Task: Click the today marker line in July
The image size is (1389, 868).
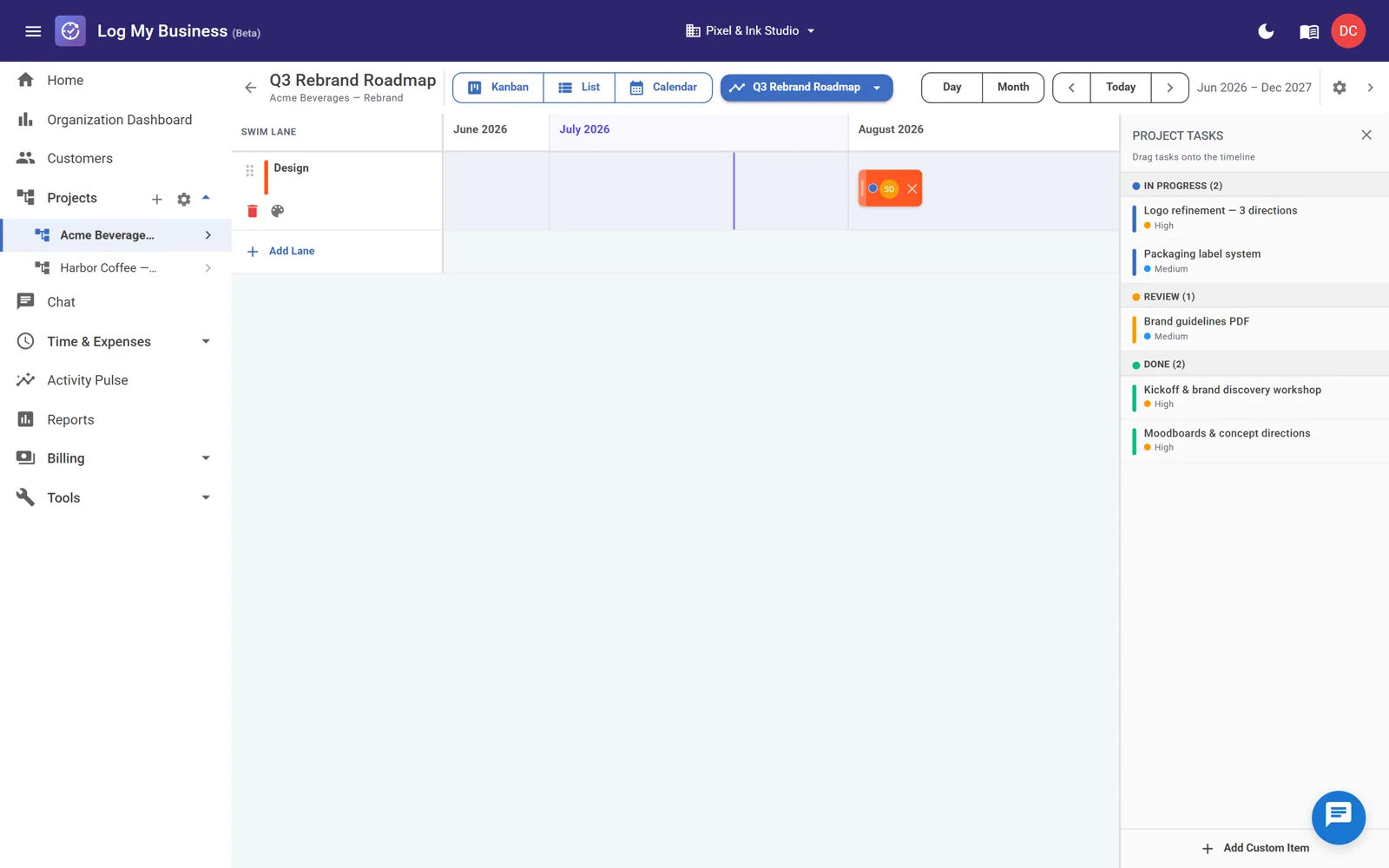Action: (x=734, y=191)
